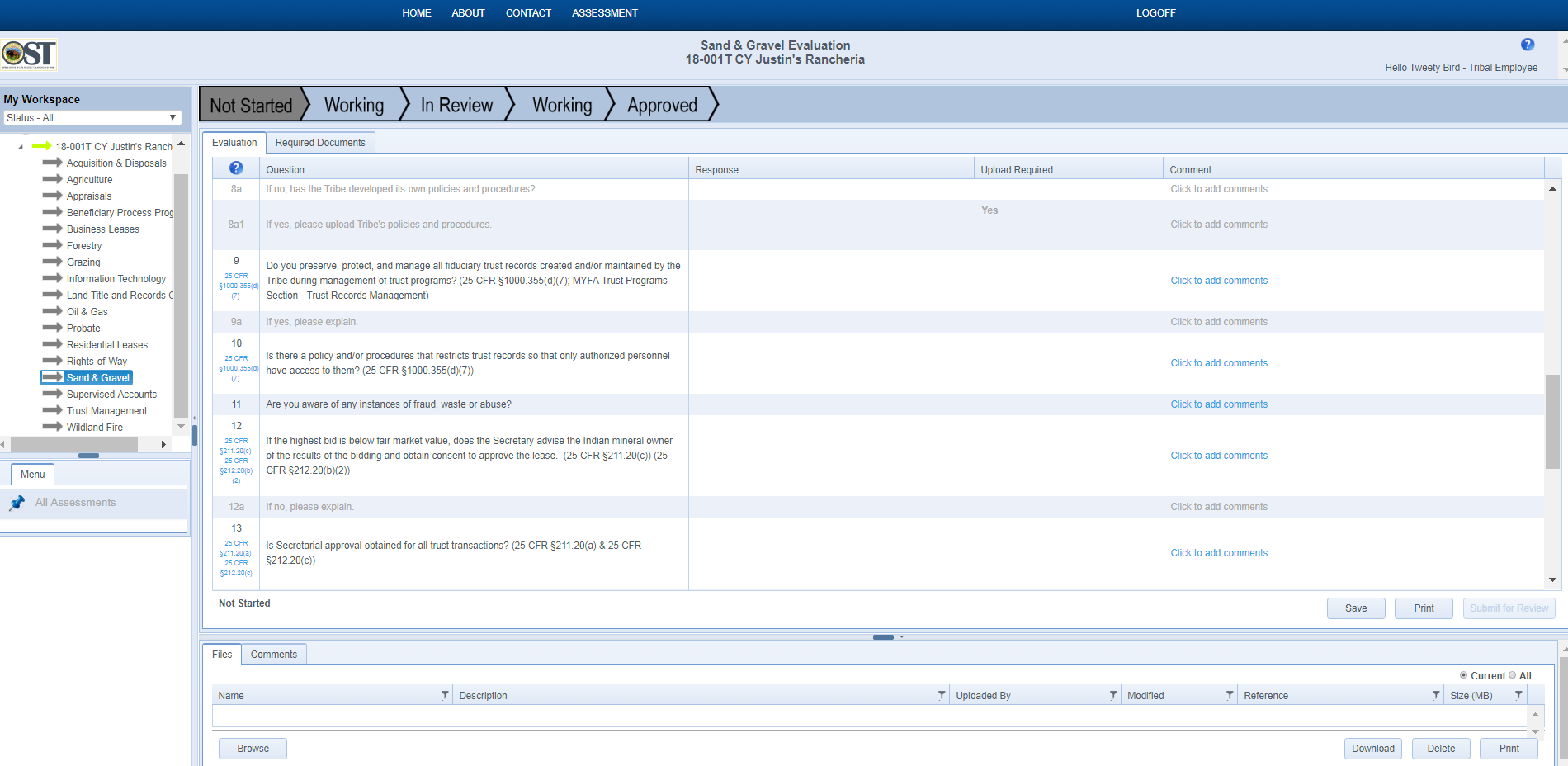
Task: Click the Not Started workflow stage
Action: click(x=251, y=105)
